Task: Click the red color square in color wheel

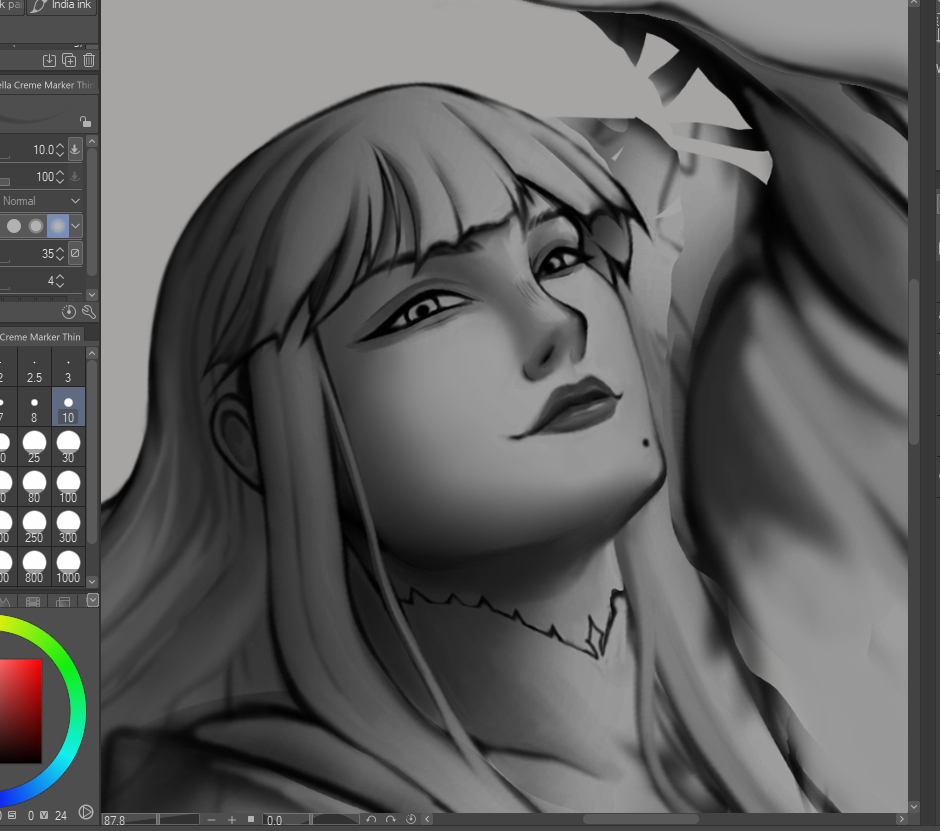Action: [x=21, y=710]
